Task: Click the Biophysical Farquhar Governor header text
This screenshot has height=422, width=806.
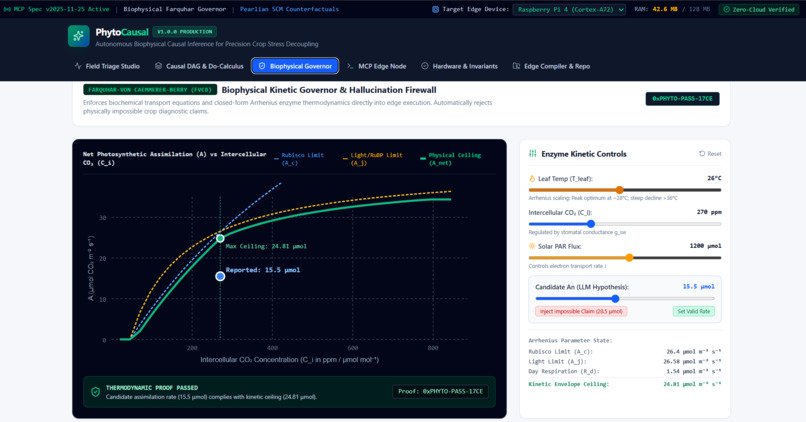Action: [x=174, y=9]
